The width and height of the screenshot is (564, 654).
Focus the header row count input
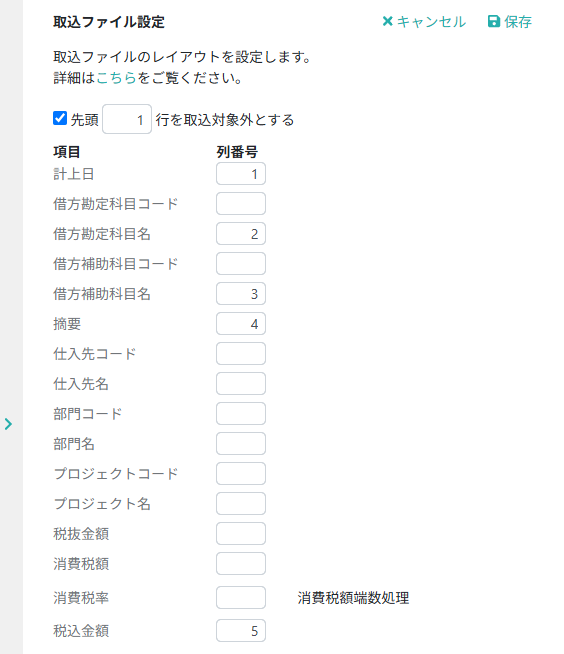click(127, 119)
